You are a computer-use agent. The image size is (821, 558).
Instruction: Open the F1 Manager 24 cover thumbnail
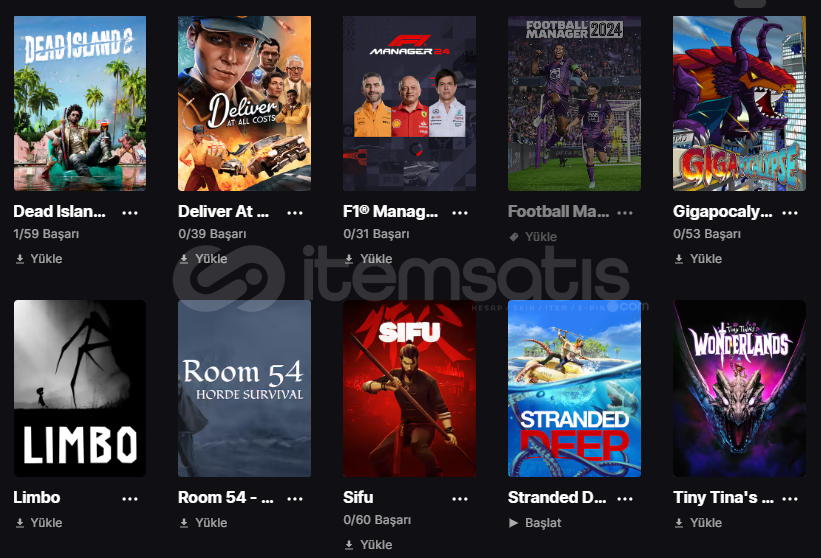click(409, 103)
